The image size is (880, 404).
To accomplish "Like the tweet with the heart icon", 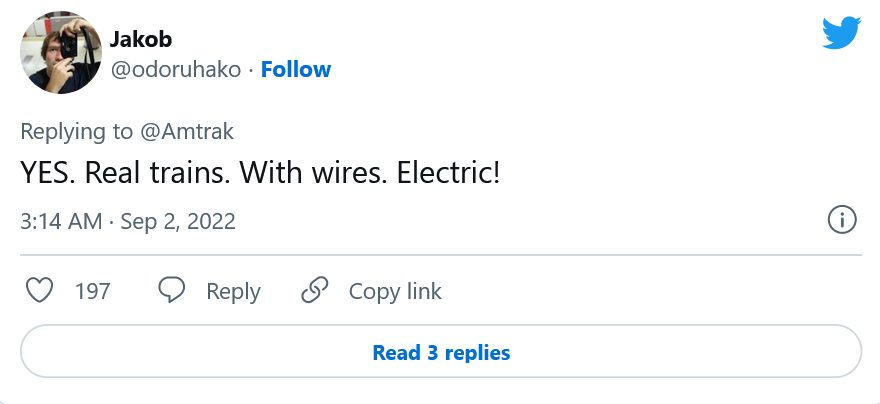I will point(39,291).
